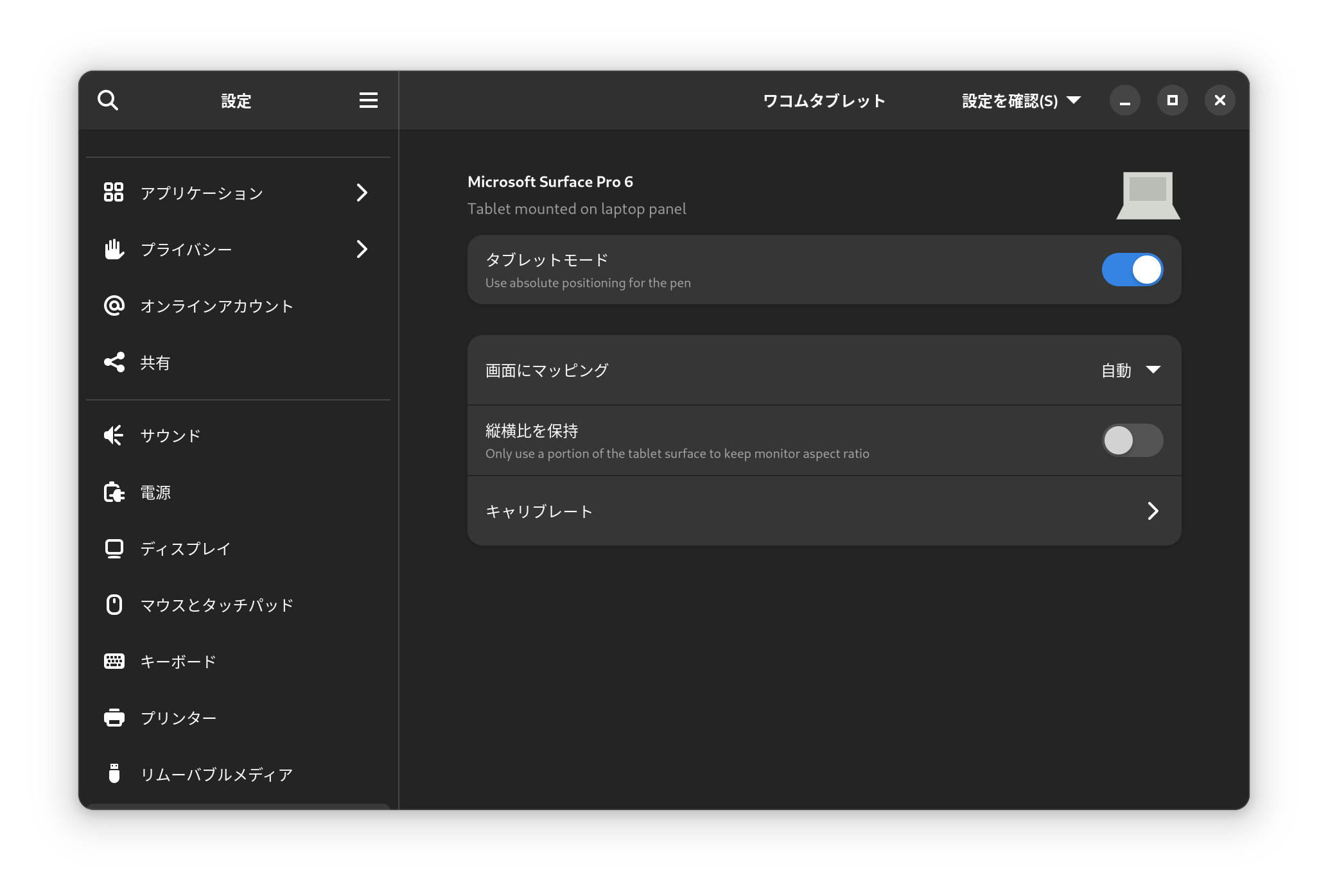The image size is (1328, 896).
Task: Click the Surface Pro laptop image
Action: coord(1148,195)
